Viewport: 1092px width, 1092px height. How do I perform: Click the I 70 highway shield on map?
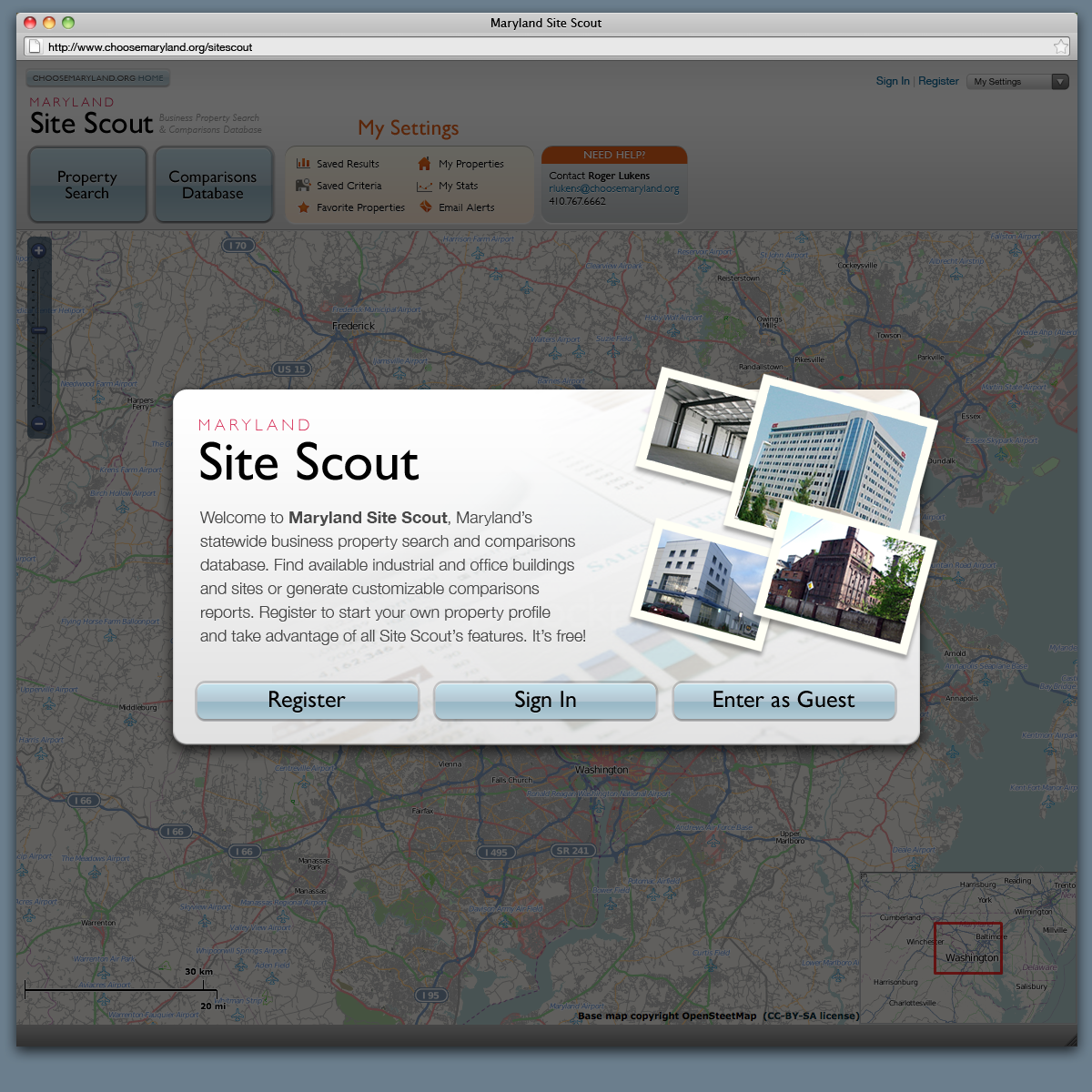coord(238,245)
